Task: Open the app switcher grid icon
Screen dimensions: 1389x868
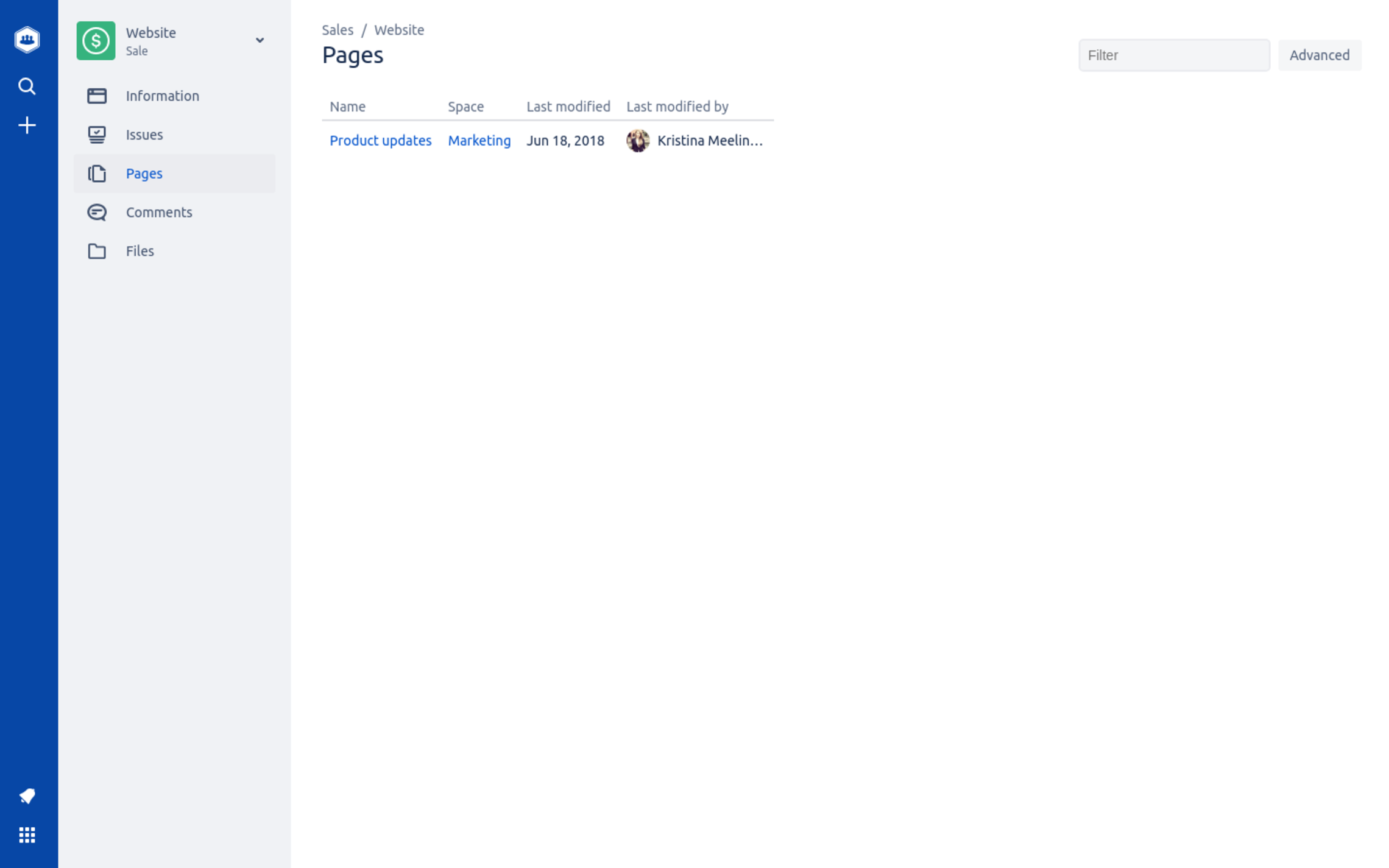Action: (27, 835)
